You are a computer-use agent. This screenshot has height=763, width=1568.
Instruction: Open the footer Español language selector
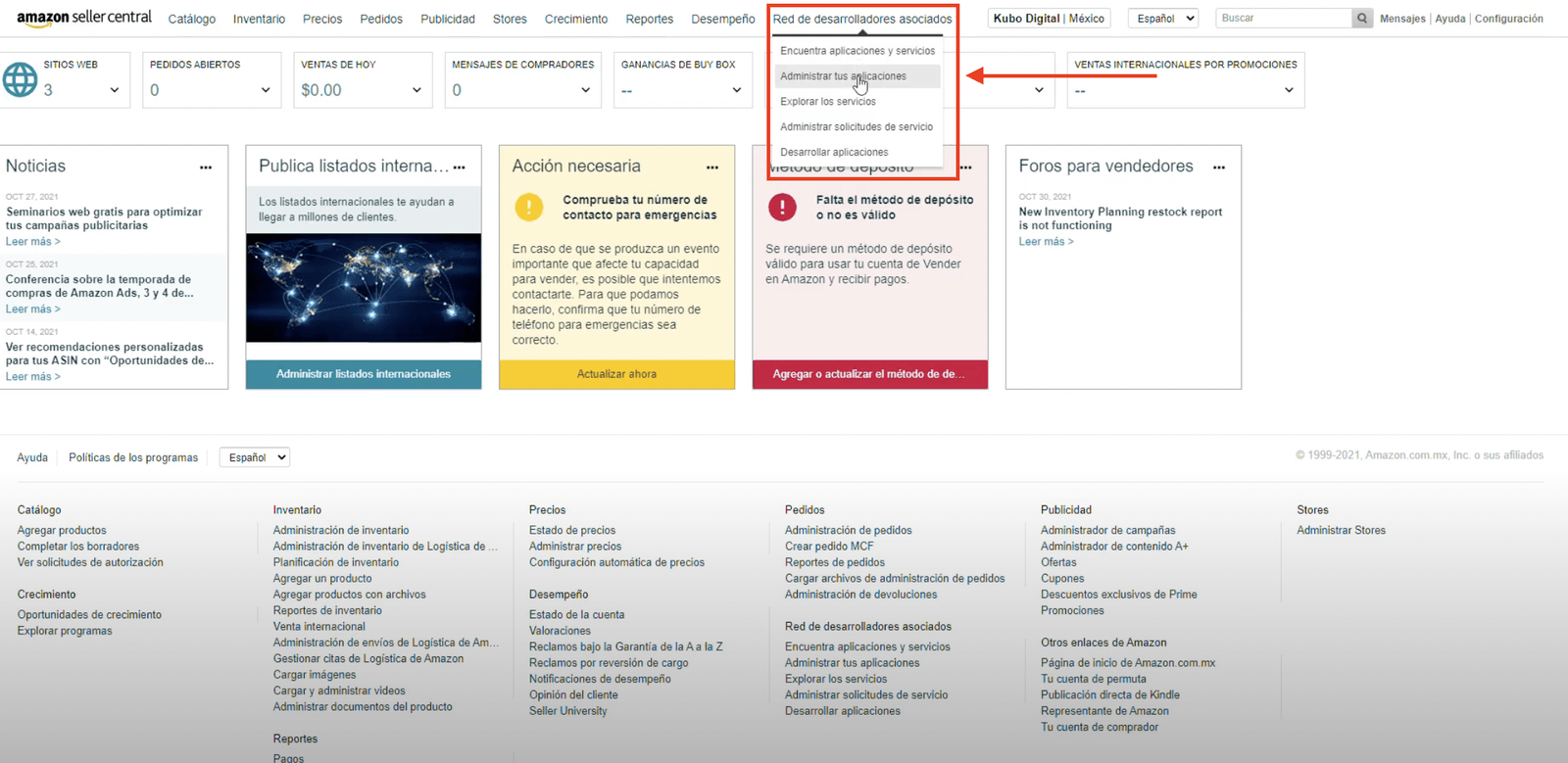(x=254, y=457)
